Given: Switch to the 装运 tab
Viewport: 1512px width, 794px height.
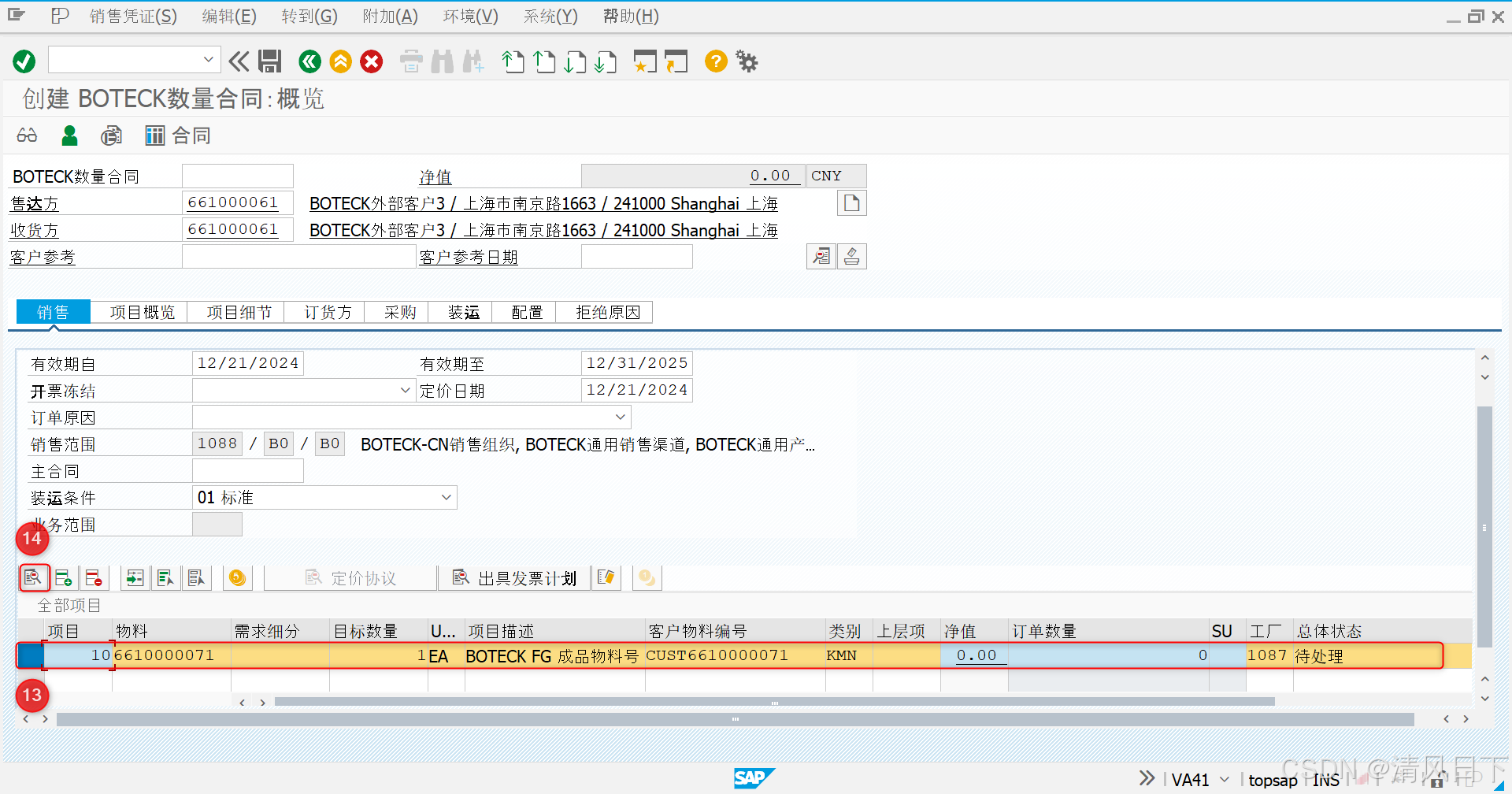Looking at the screenshot, I should 462,312.
